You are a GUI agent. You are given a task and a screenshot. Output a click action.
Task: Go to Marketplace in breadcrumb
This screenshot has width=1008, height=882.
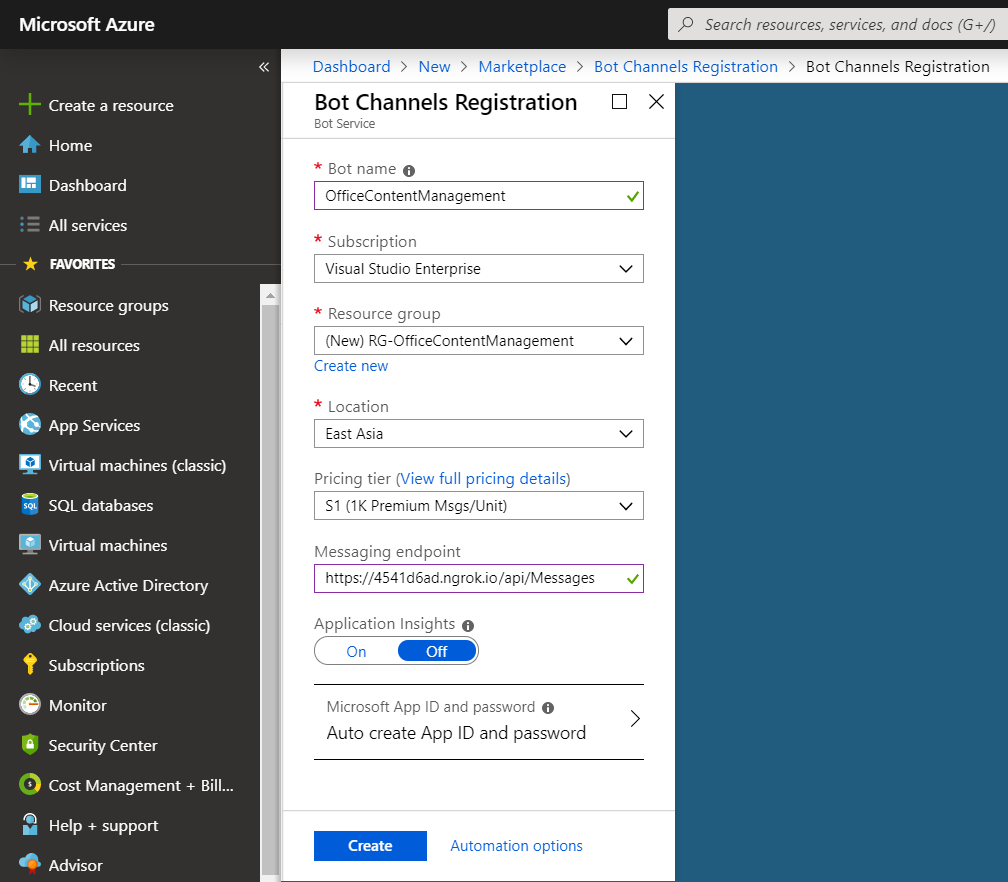522,67
